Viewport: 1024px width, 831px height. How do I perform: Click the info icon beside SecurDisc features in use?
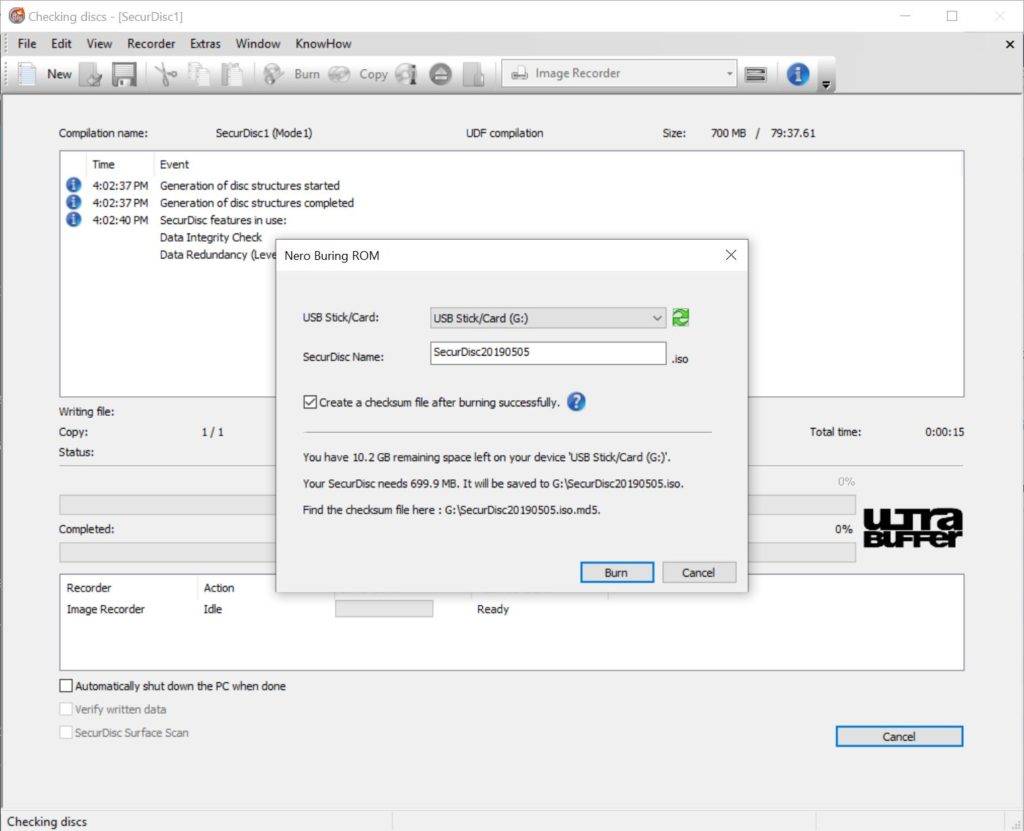[x=74, y=220]
